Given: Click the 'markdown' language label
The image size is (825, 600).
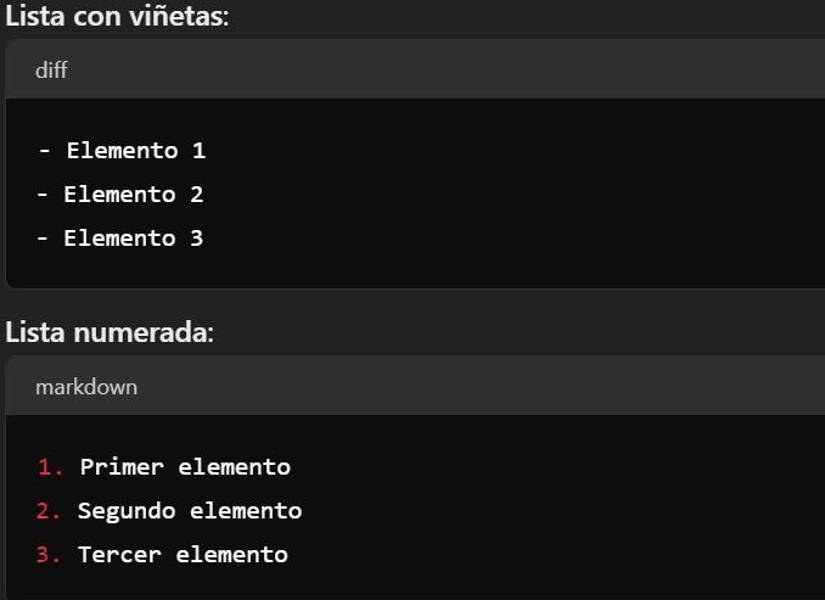Looking at the screenshot, I should pyautogui.click(x=86, y=386).
